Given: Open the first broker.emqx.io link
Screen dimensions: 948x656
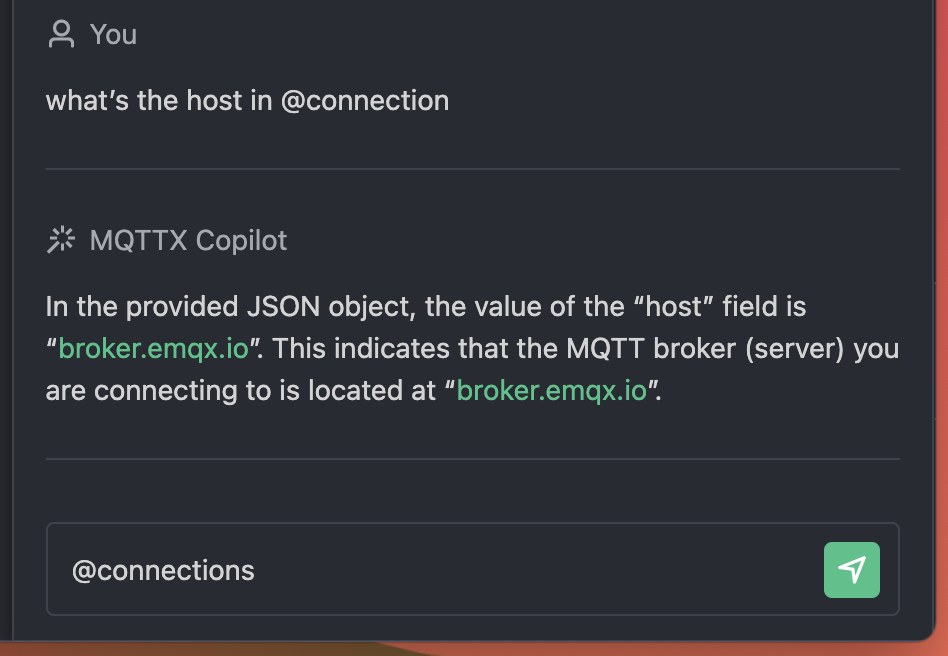Looking at the screenshot, I should point(153,348).
